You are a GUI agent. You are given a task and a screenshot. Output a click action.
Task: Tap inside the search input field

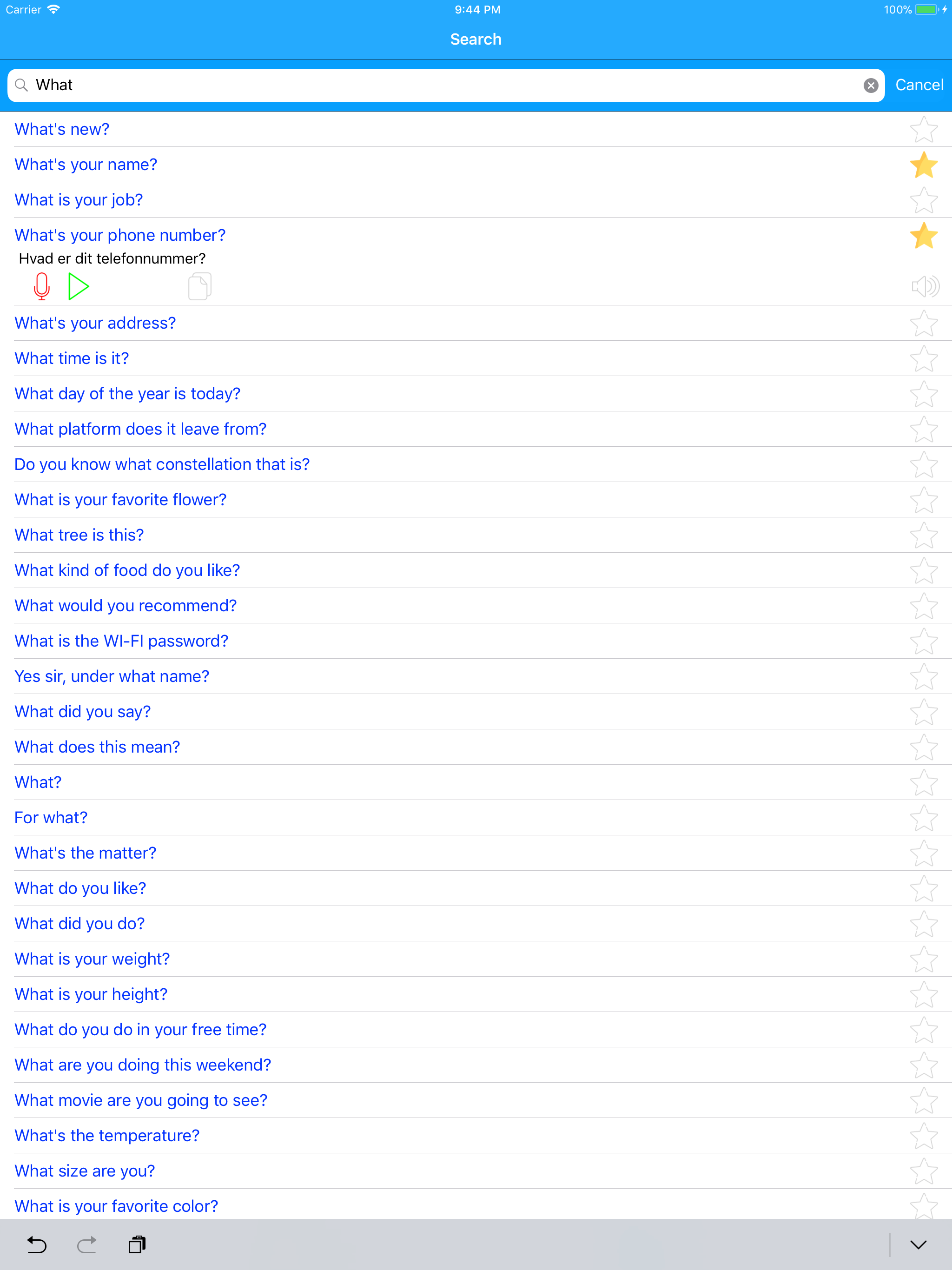(x=402, y=85)
